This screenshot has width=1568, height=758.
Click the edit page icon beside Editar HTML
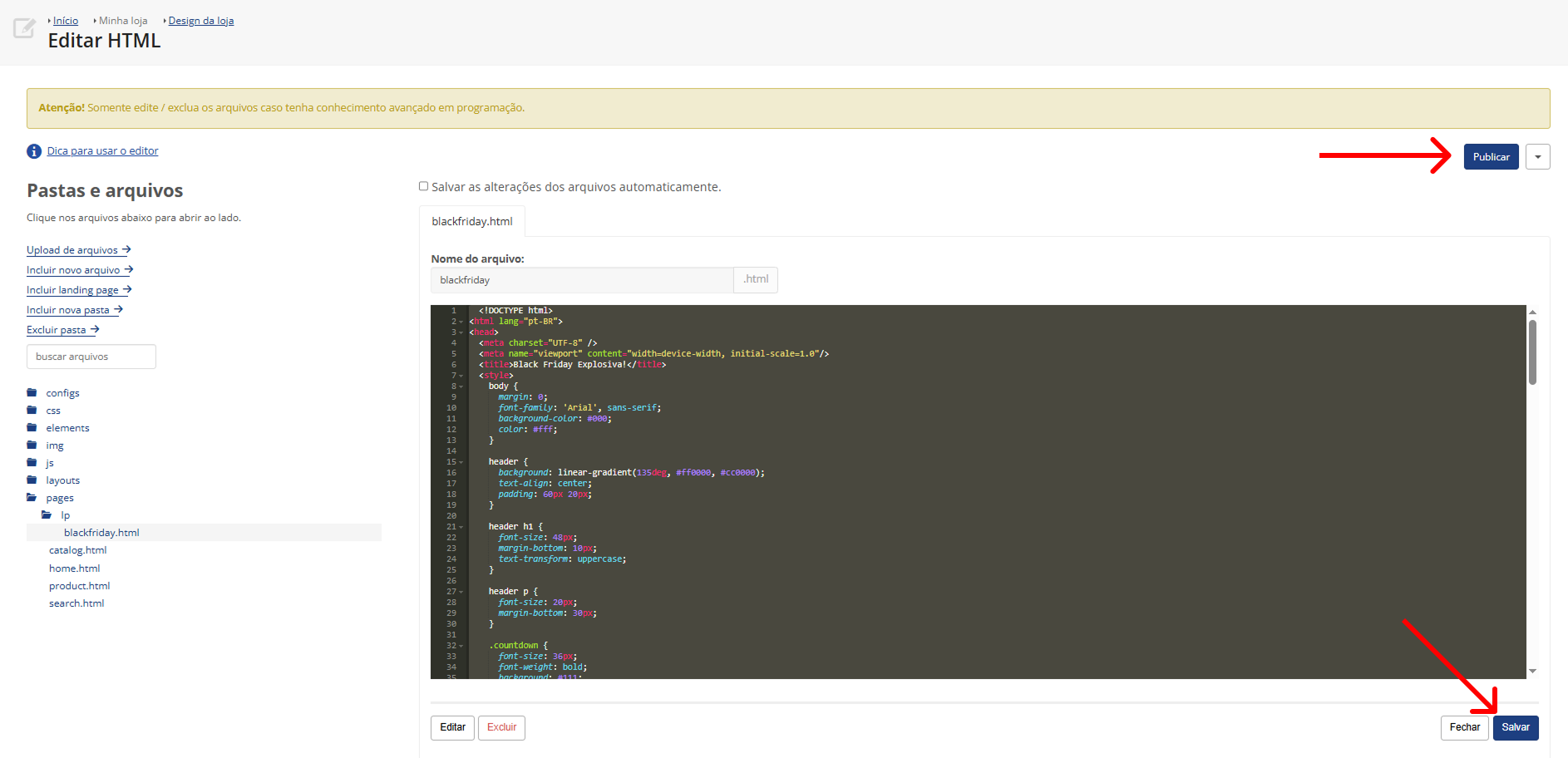click(x=24, y=28)
